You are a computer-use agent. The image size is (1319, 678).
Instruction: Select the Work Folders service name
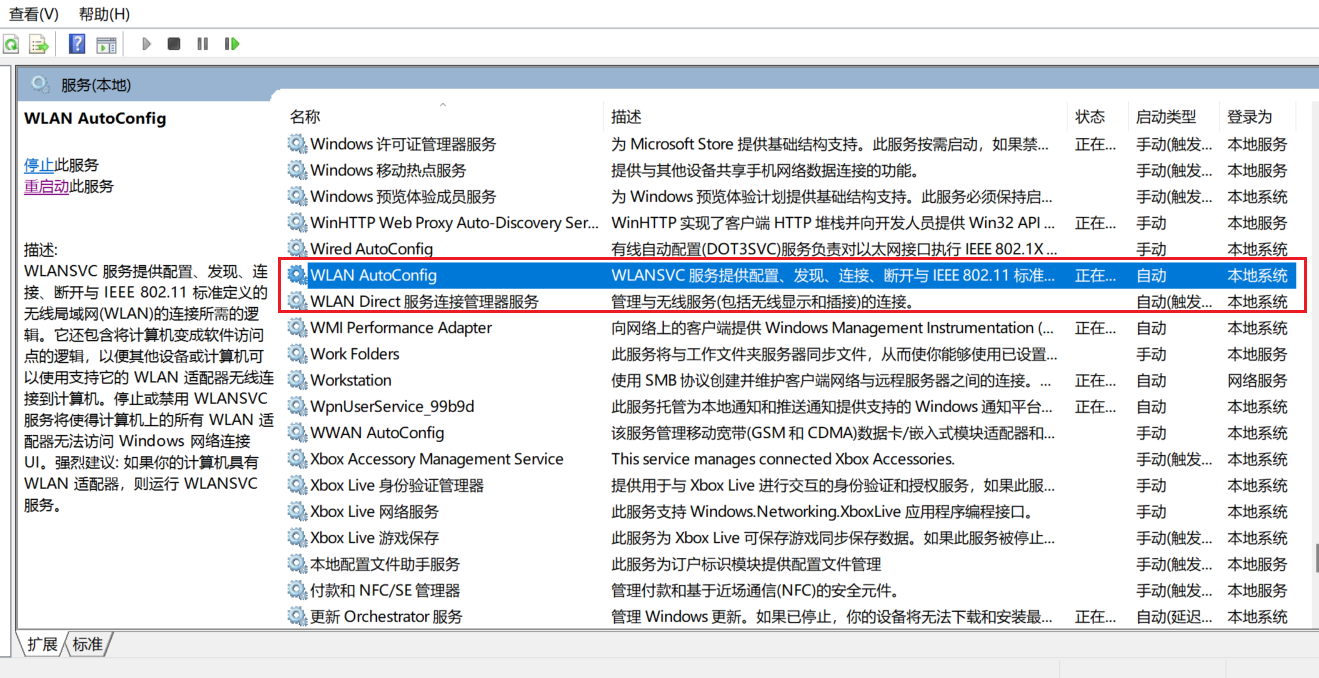click(x=355, y=354)
